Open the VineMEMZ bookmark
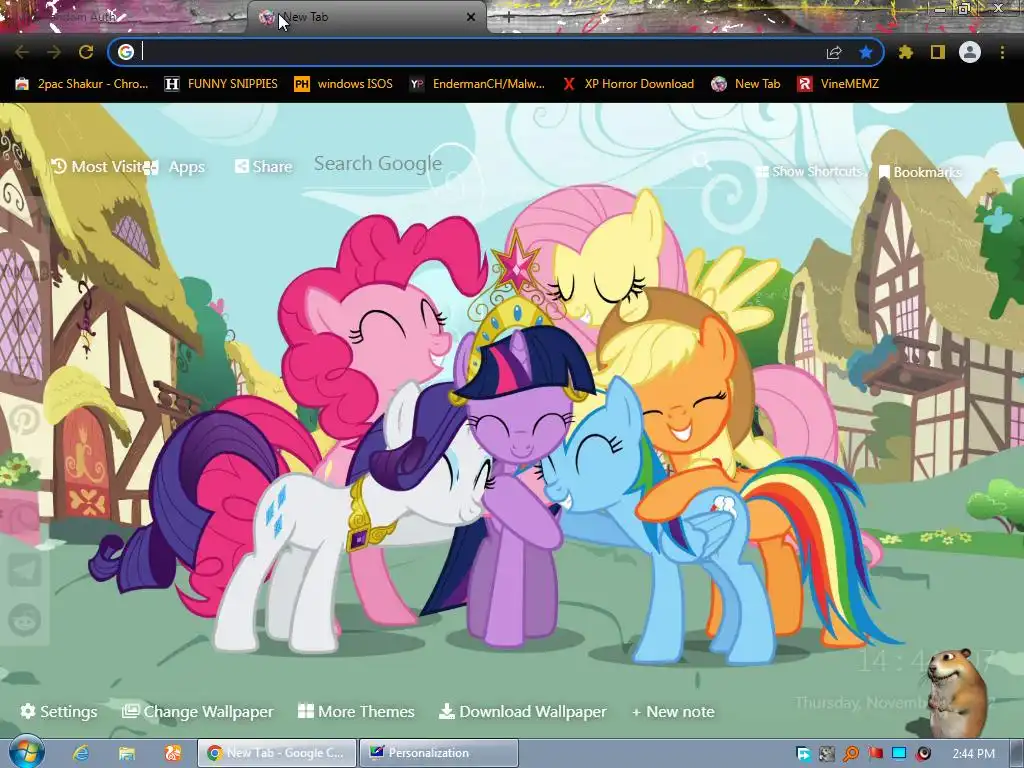Image resolution: width=1024 pixels, height=768 pixels. (838, 84)
